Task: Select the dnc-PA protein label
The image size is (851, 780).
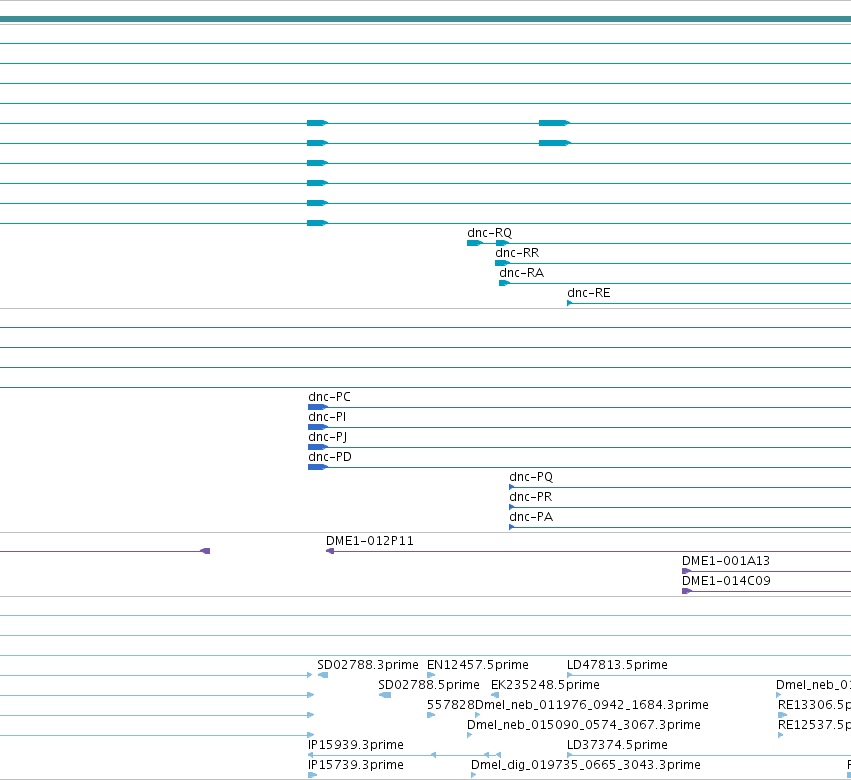Action: click(x=531, y=517)
